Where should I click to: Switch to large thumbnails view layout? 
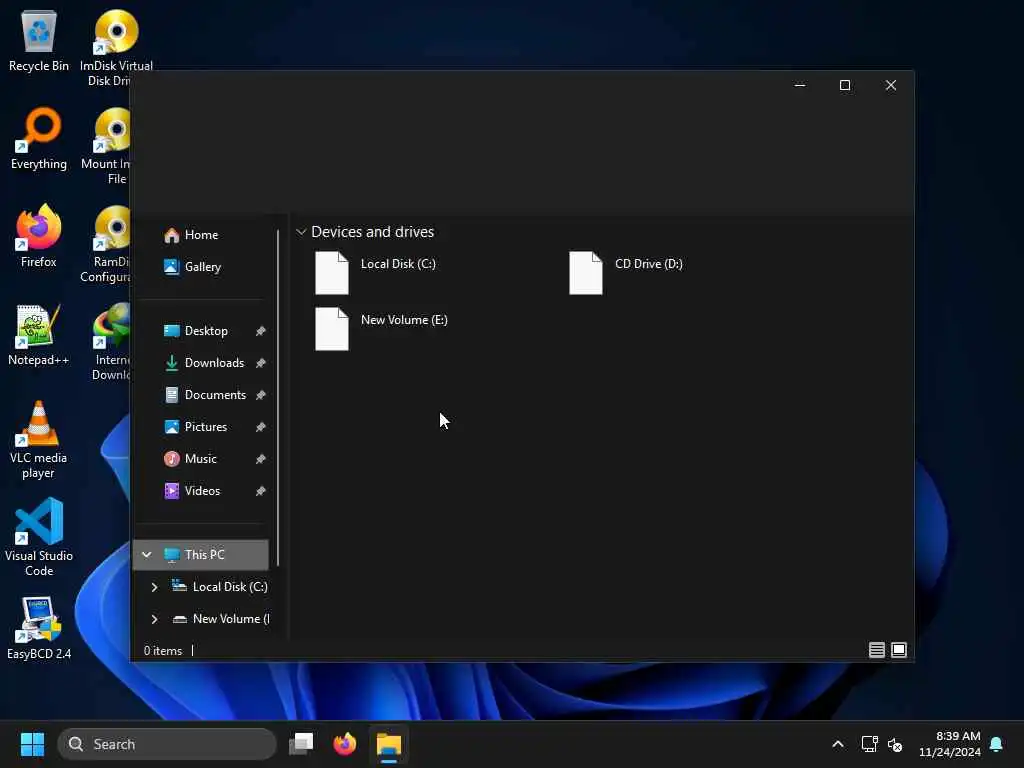click(x=899, y=650)
